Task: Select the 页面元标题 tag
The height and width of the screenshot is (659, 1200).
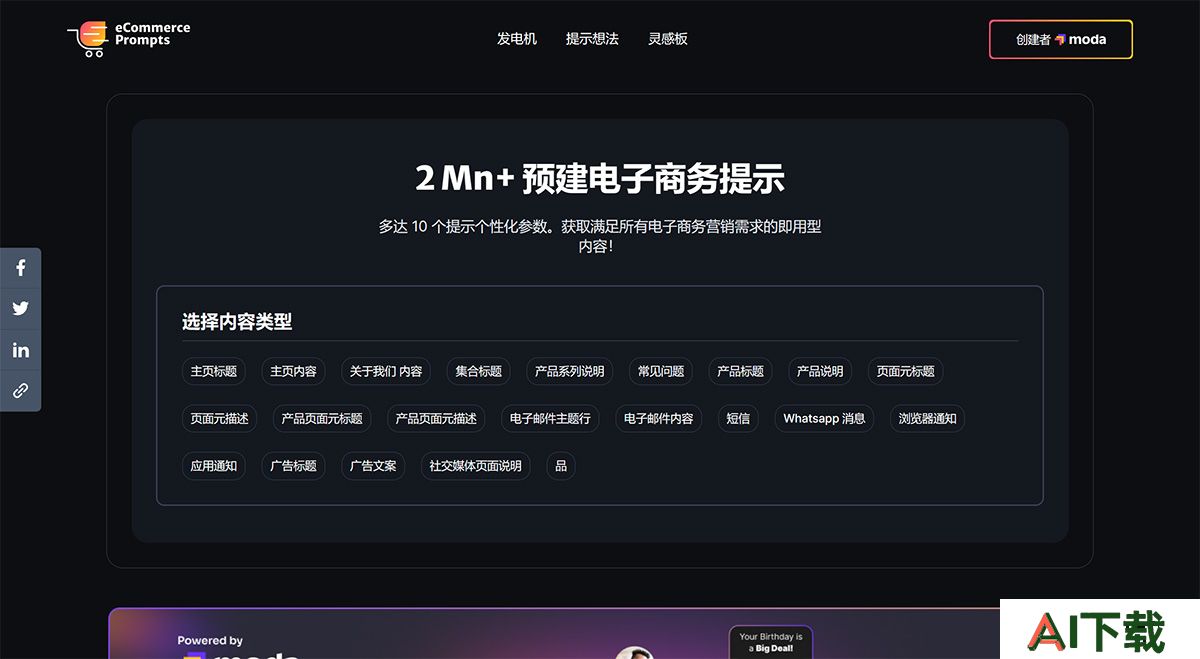Action: click(906, 371)
